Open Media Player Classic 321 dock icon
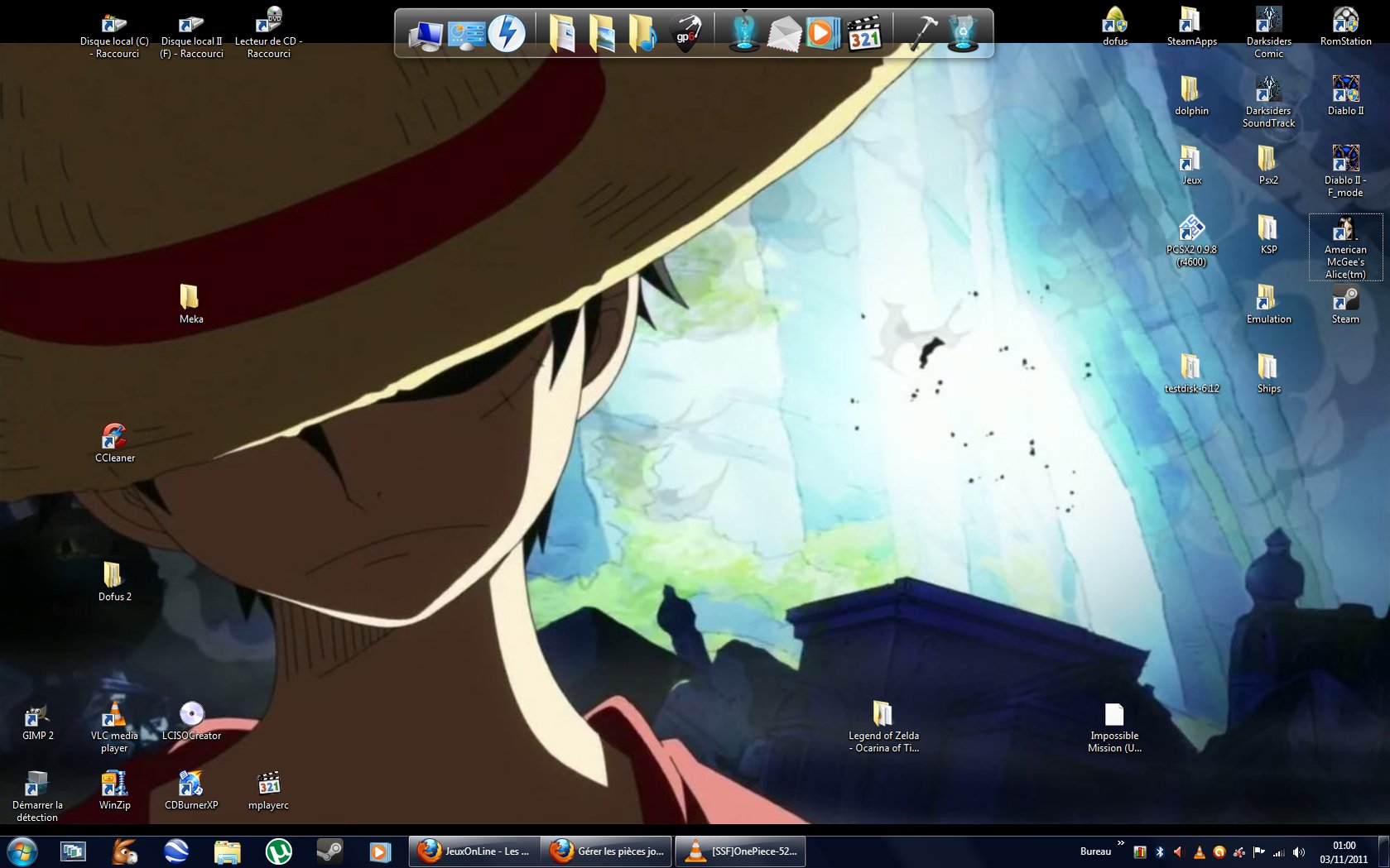 (x=864, y=34)
